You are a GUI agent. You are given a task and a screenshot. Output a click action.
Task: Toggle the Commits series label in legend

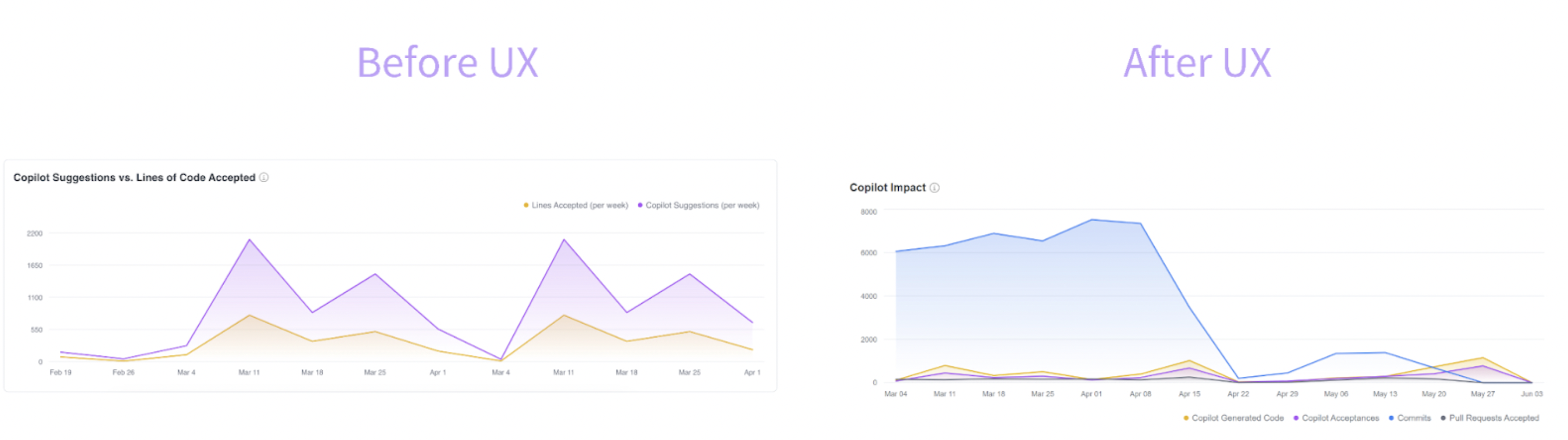click(1414, 418)
